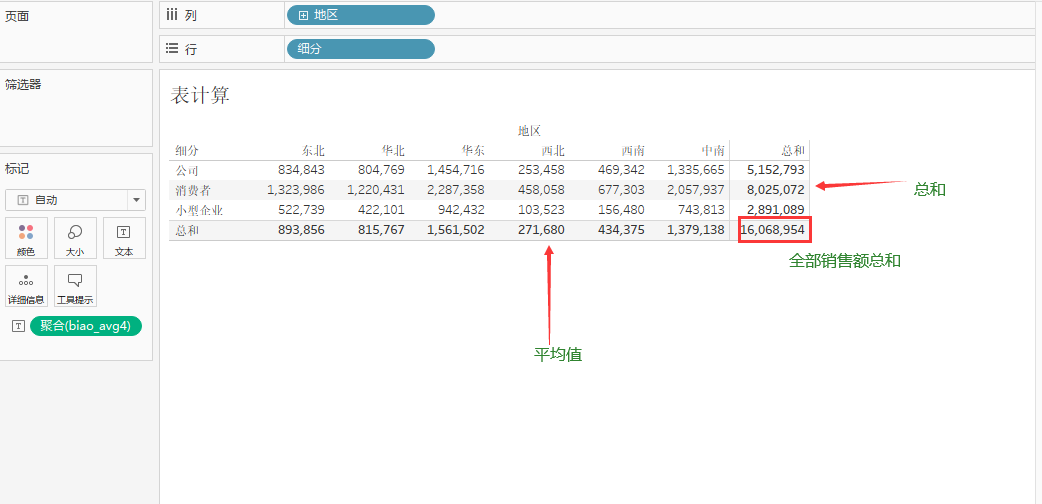Click cell value 253,458

tap(542, 170)
